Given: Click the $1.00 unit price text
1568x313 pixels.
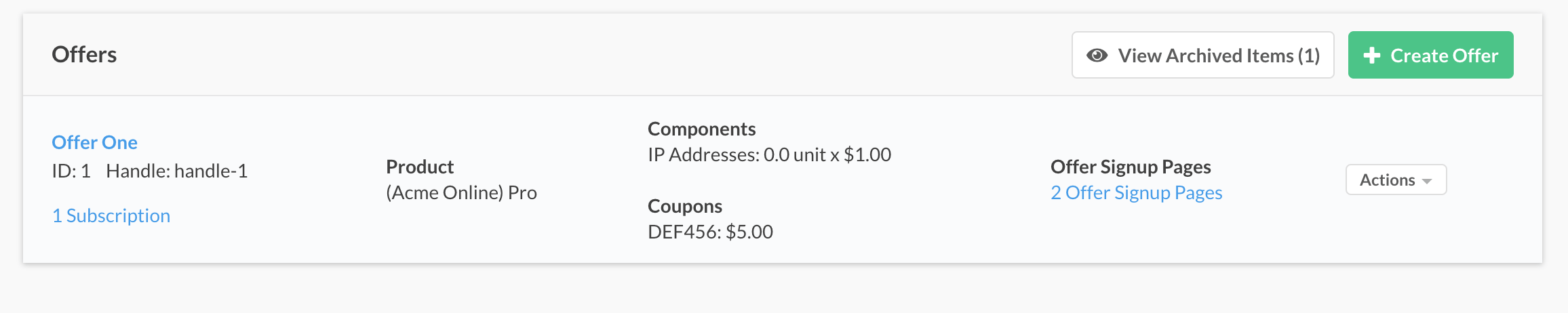Looking at the screenshot, I should pos(867,155).
